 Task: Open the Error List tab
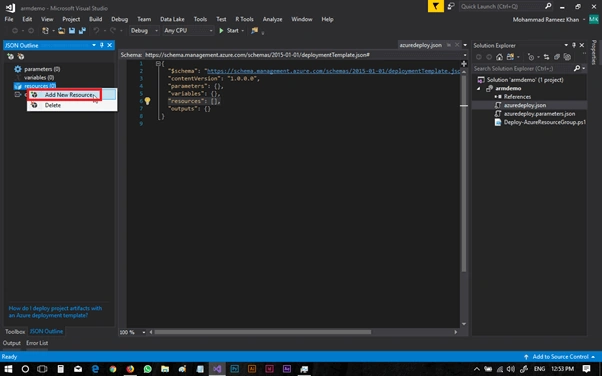click(x=37, y=343)
